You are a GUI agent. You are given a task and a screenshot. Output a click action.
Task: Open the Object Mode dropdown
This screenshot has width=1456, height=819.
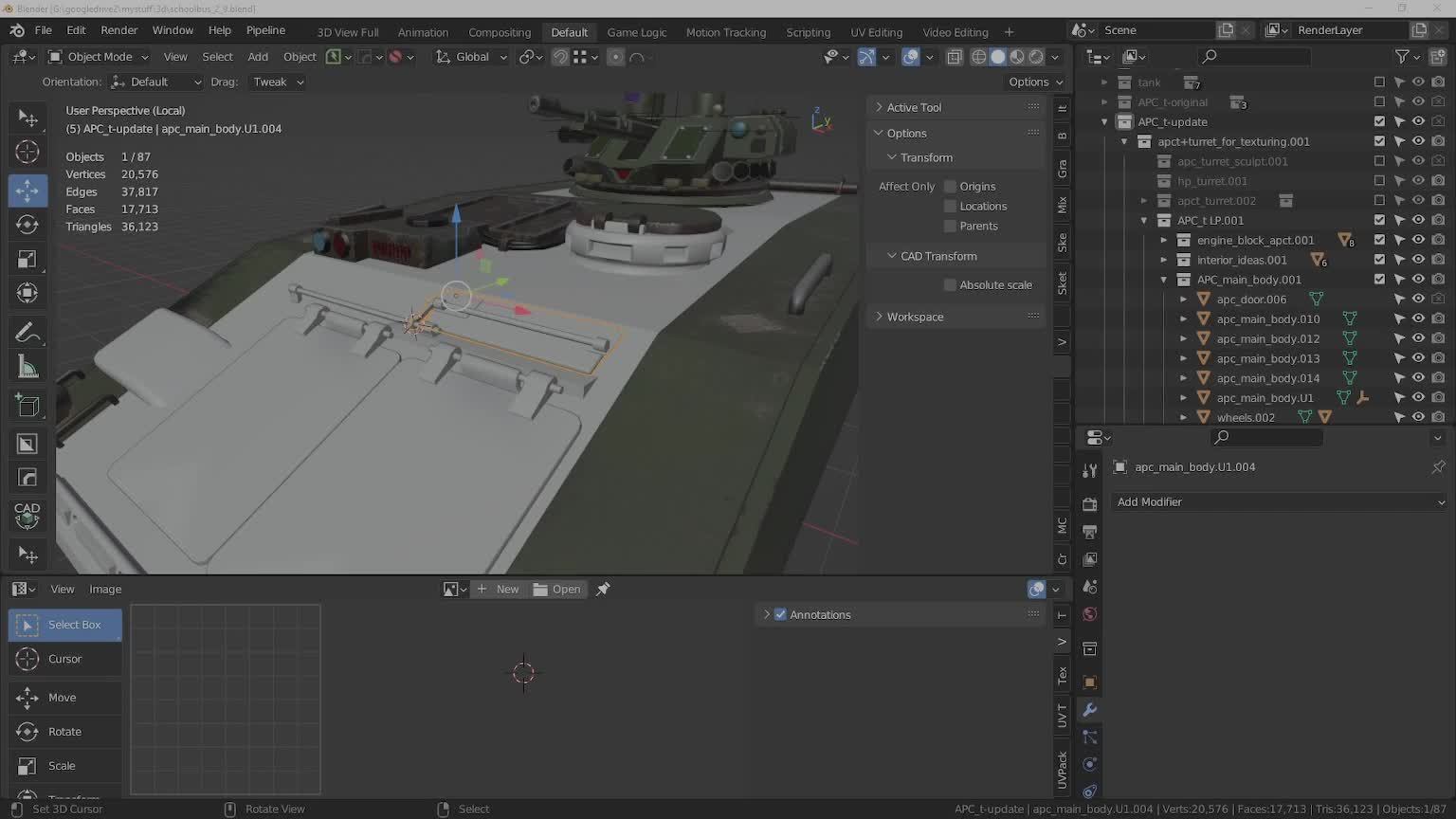[x=99, y=57]
